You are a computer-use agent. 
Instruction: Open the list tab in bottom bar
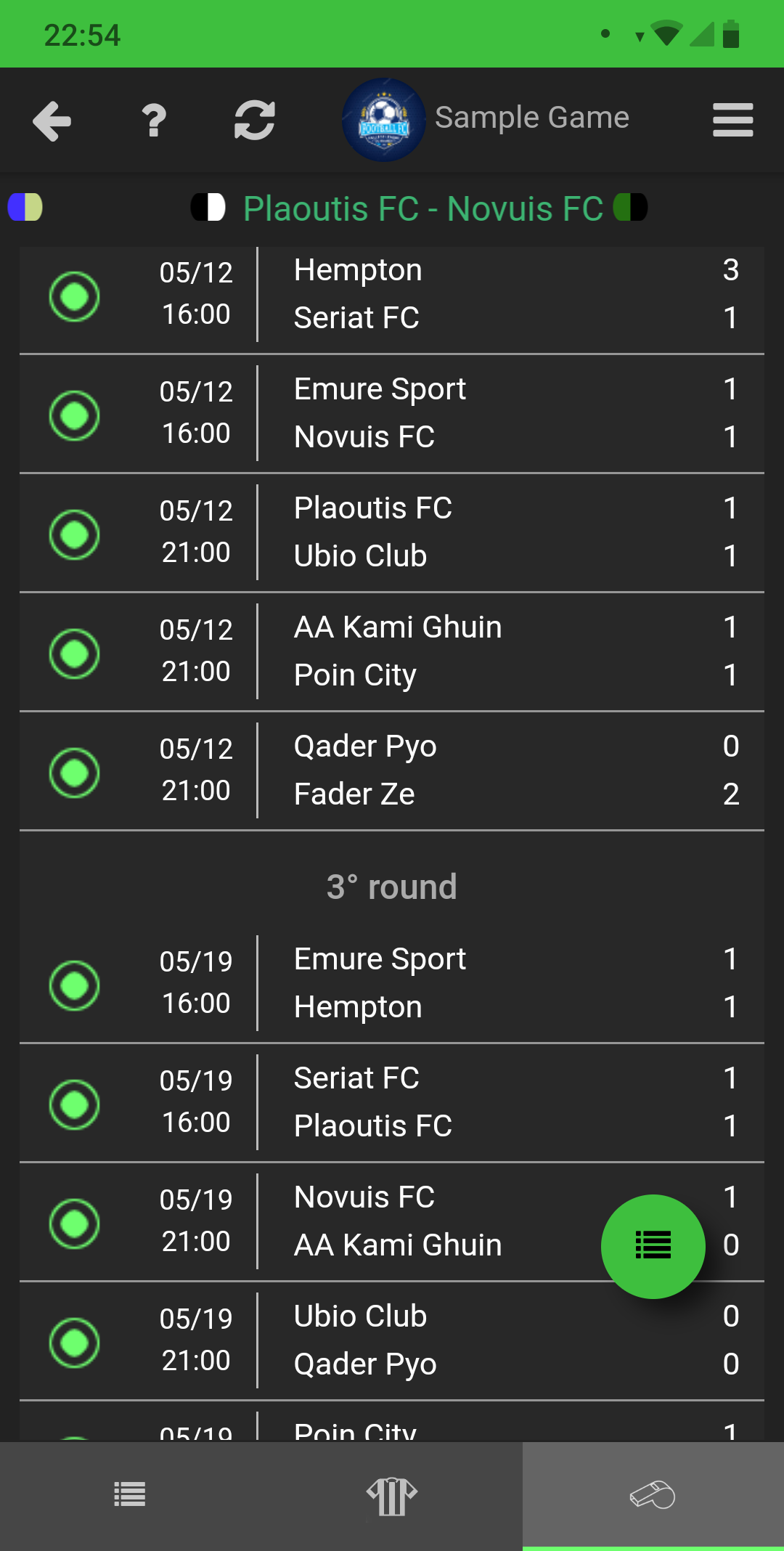pos(131,1497)
